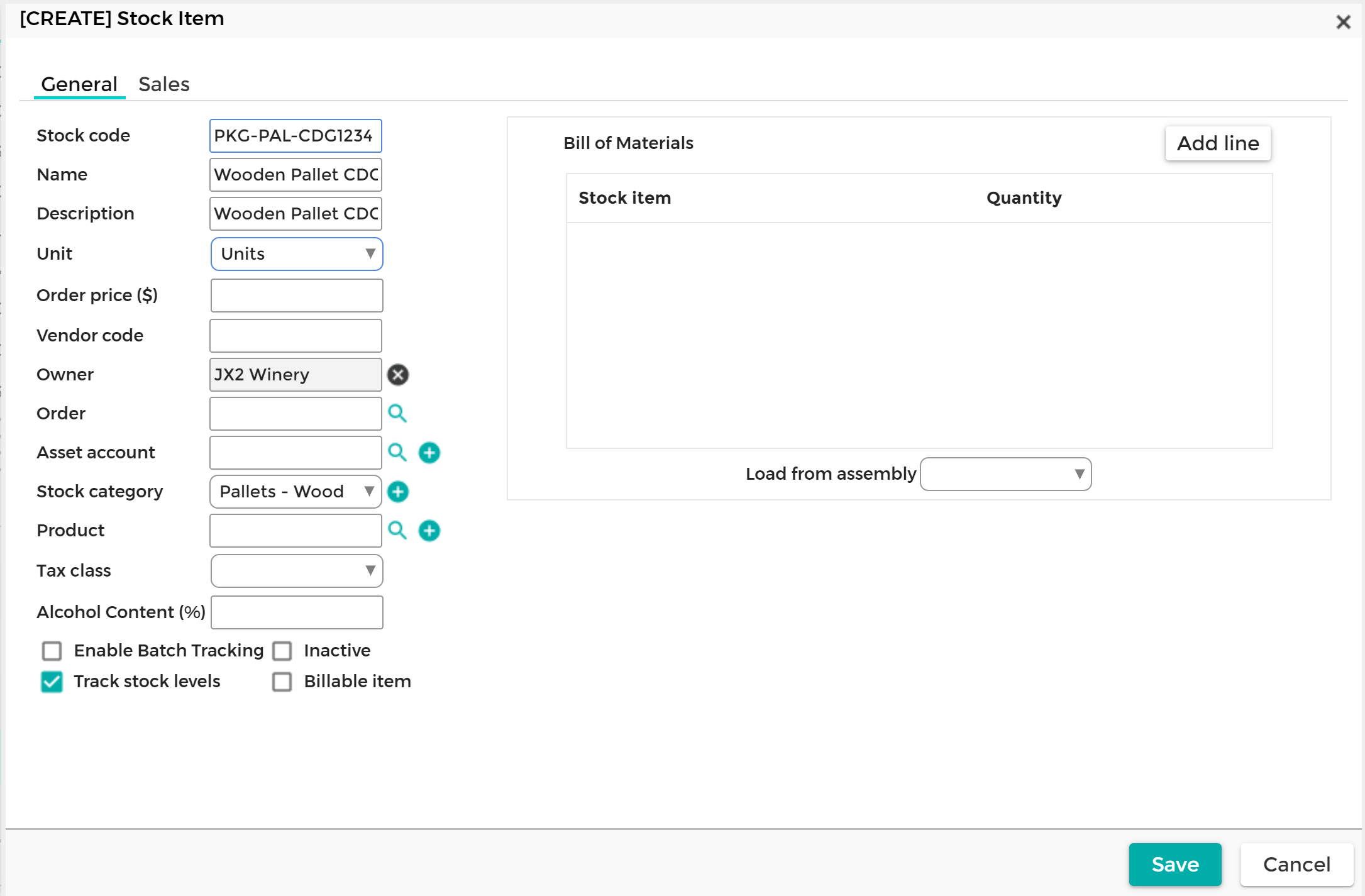Toggle the Inactive checkbox
The image size is (1365, 896).
(282, 651)
